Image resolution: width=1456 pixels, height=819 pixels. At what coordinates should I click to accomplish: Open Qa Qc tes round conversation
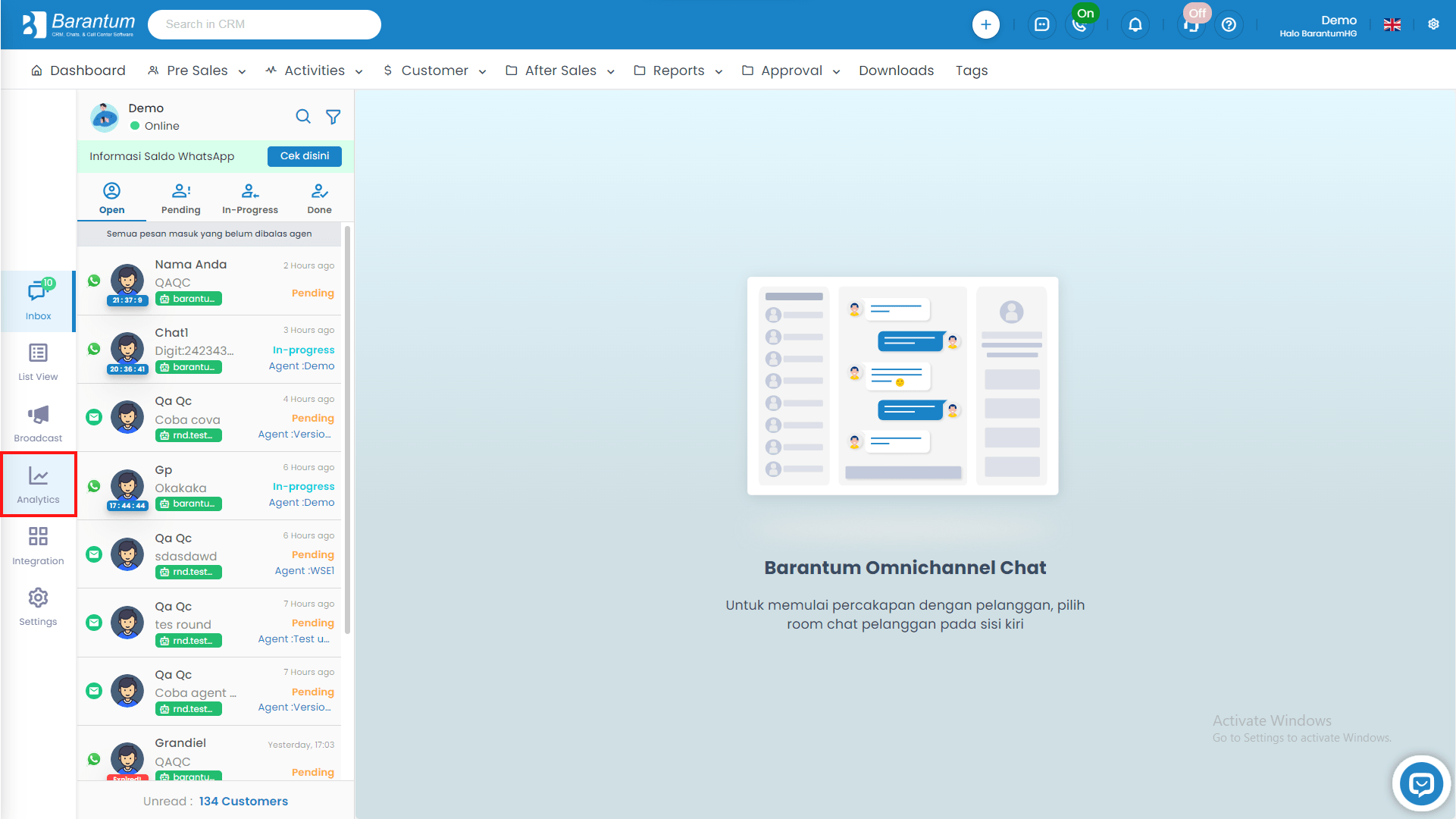tap(210, 623)
